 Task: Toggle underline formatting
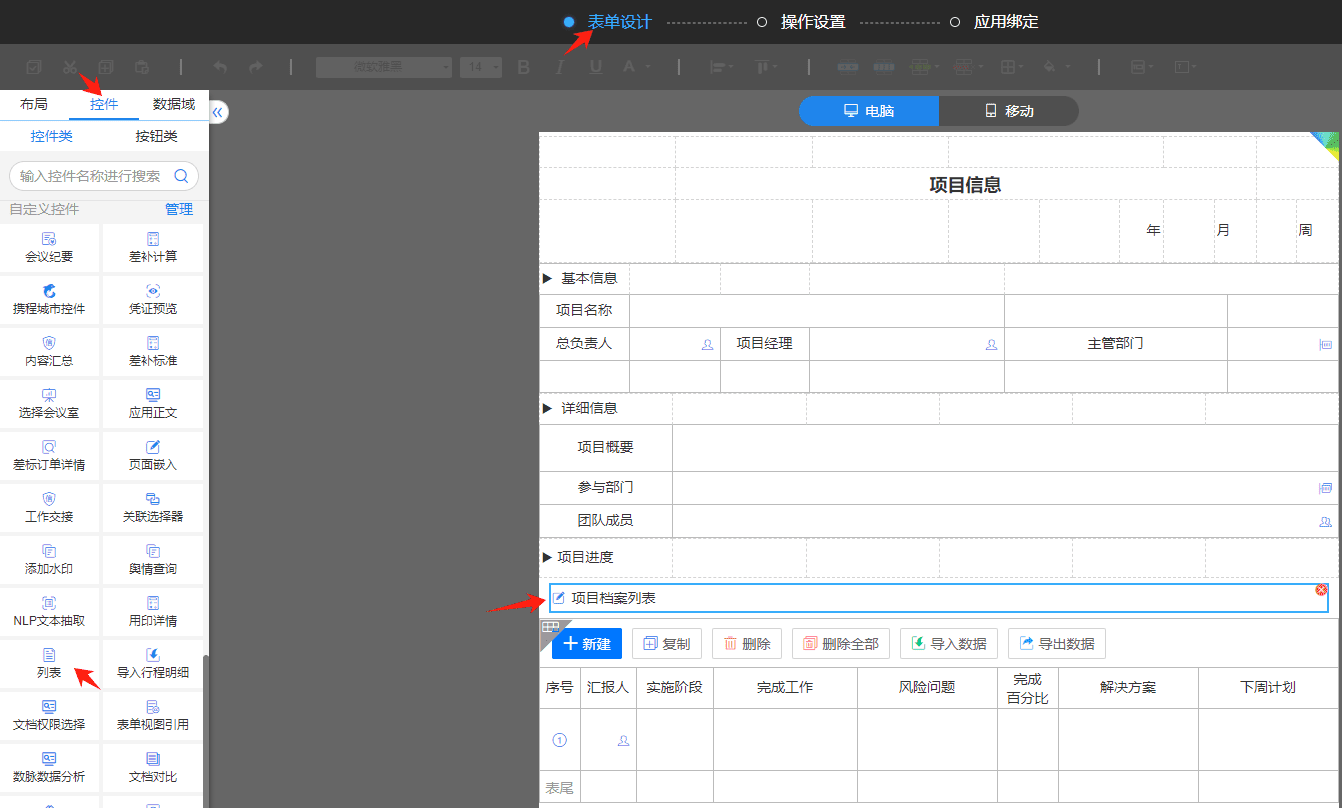(596, 67)
